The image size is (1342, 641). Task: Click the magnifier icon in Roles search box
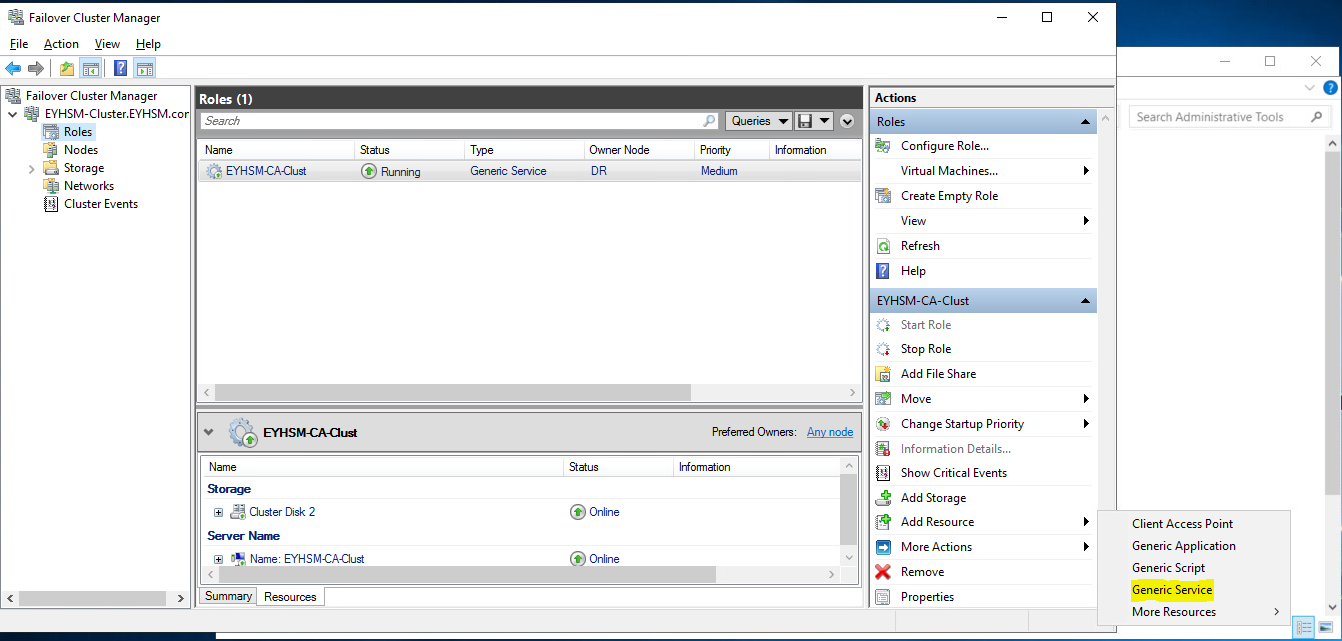click(709, 121)
